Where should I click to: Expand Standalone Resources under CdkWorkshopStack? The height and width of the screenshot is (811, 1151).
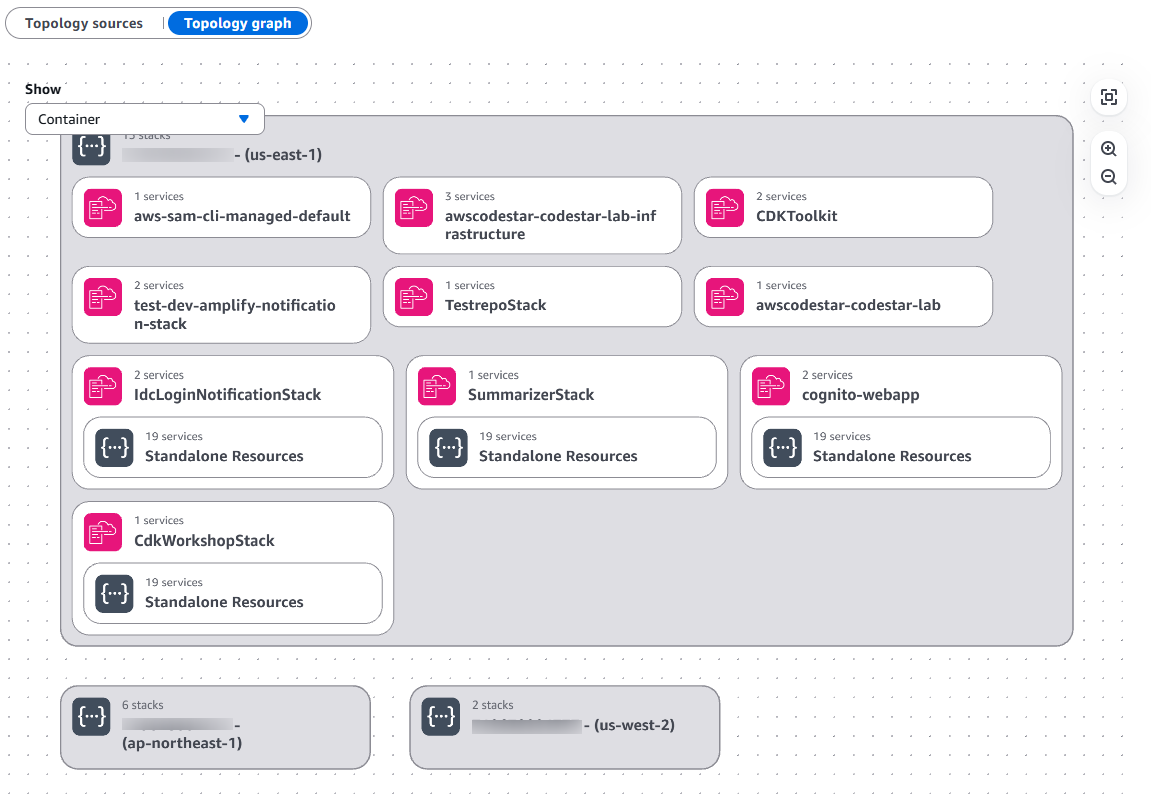232,594
